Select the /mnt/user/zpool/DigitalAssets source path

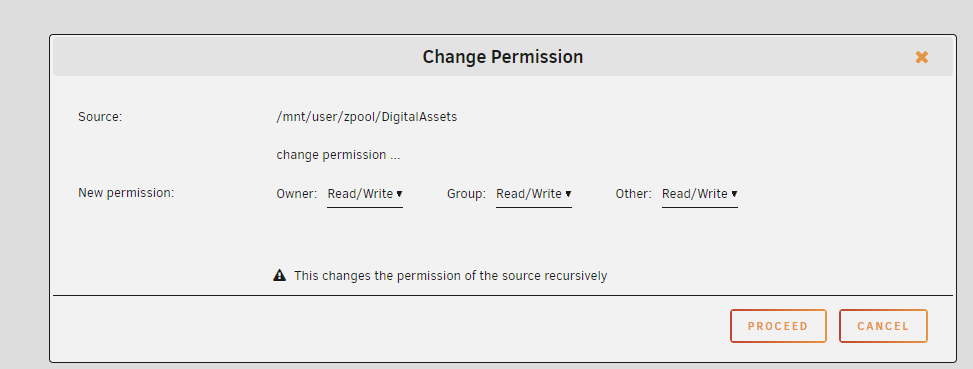(x=367, y=117)
